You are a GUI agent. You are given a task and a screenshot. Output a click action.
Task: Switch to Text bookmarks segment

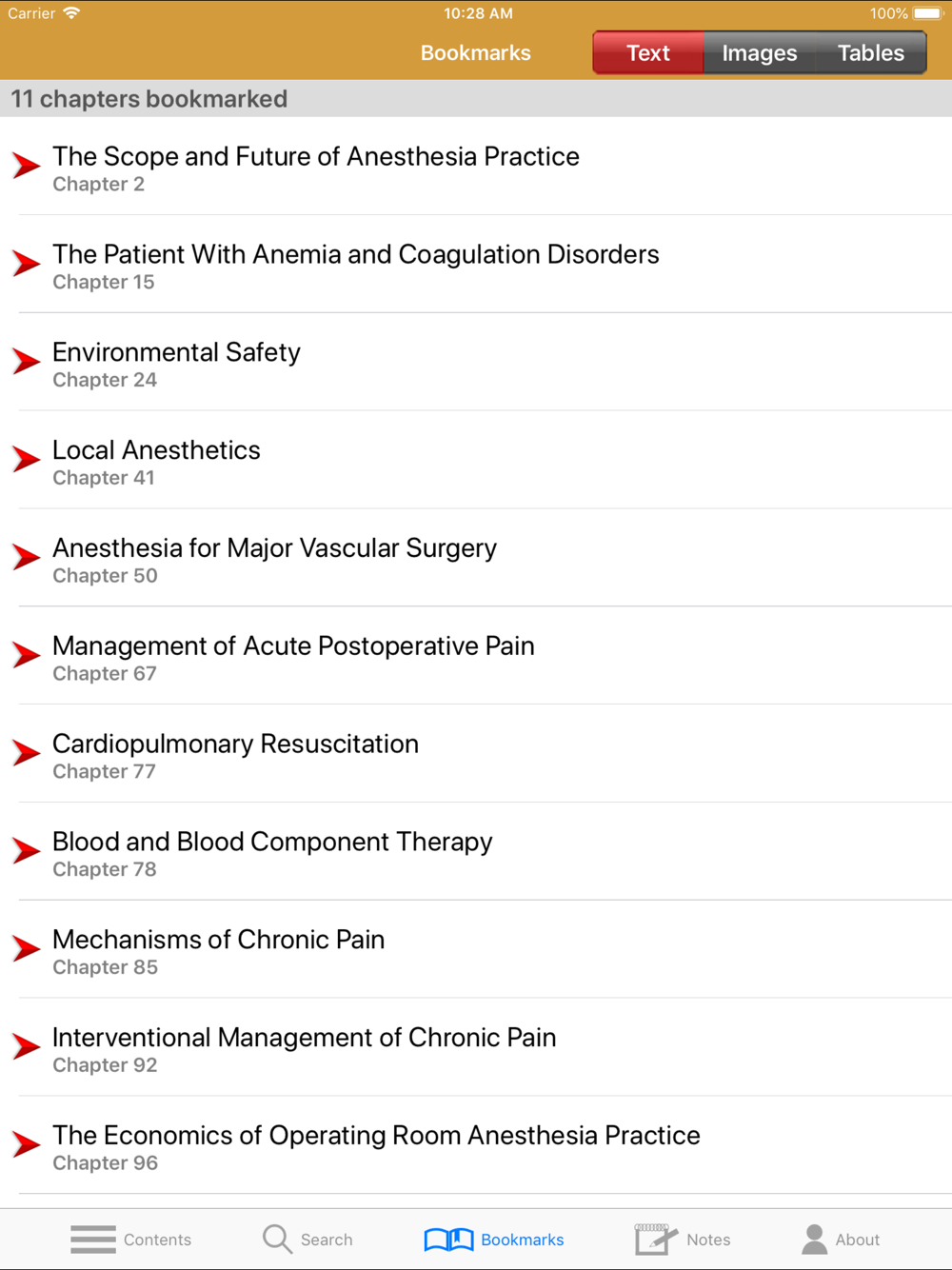(648, 52)
